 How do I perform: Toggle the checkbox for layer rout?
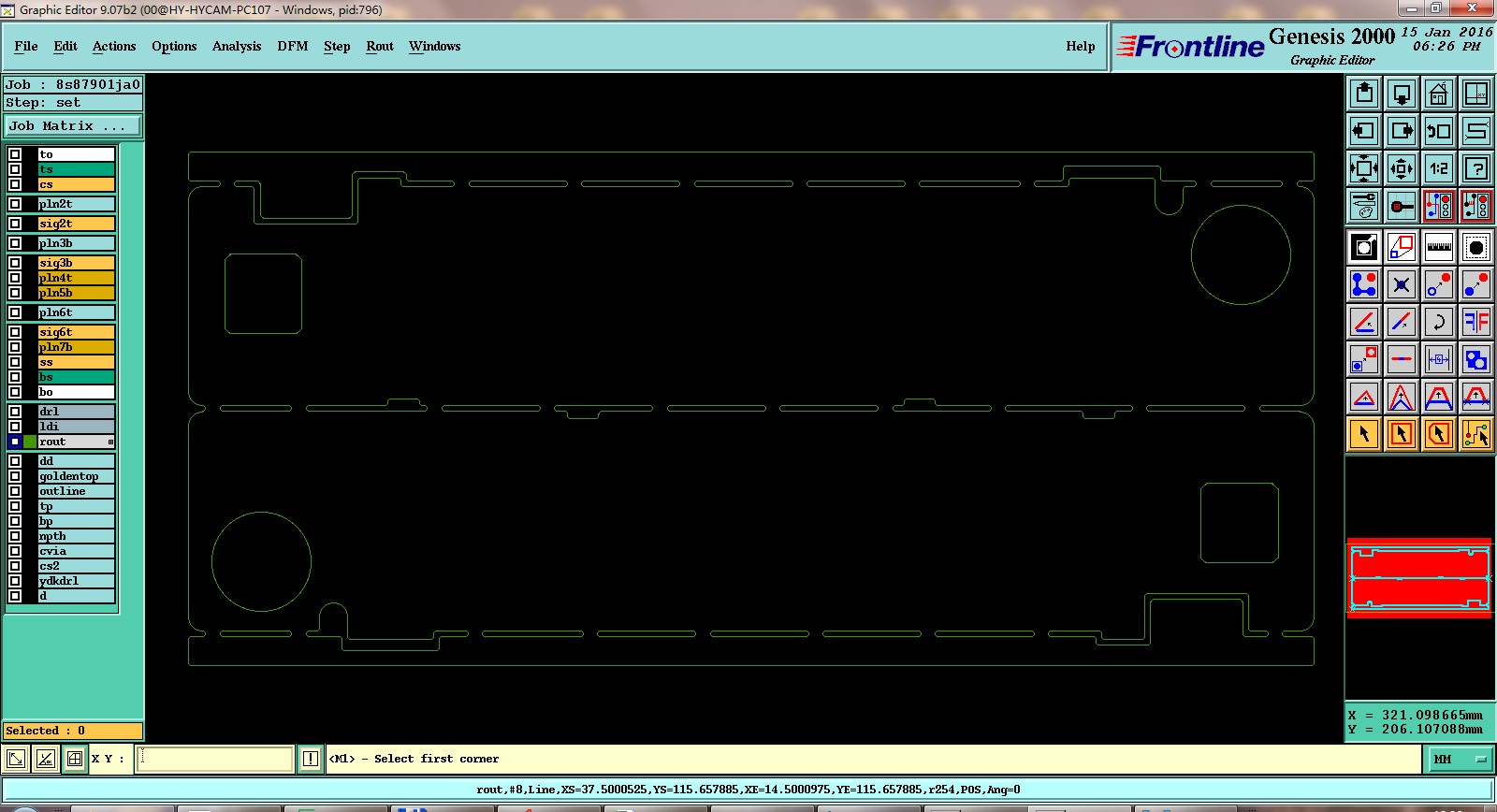coord(15,442)
